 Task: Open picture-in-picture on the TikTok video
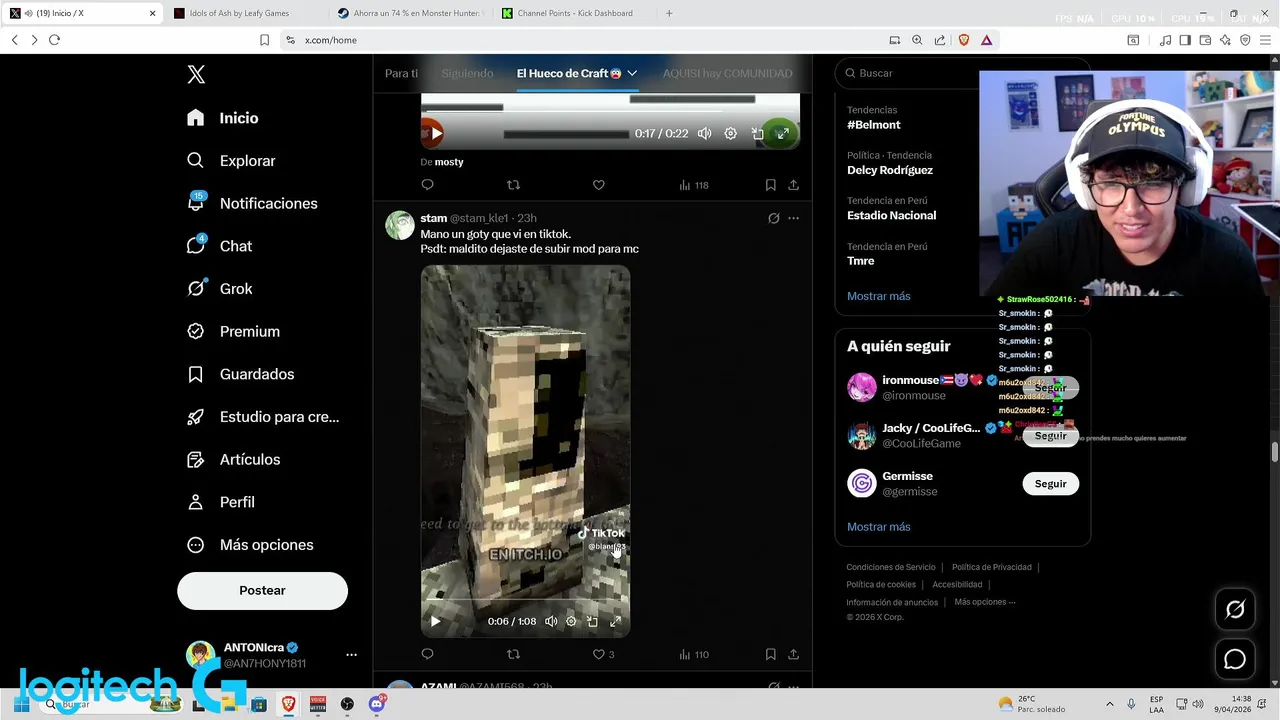pyautogui.click(x=592, y=621)
